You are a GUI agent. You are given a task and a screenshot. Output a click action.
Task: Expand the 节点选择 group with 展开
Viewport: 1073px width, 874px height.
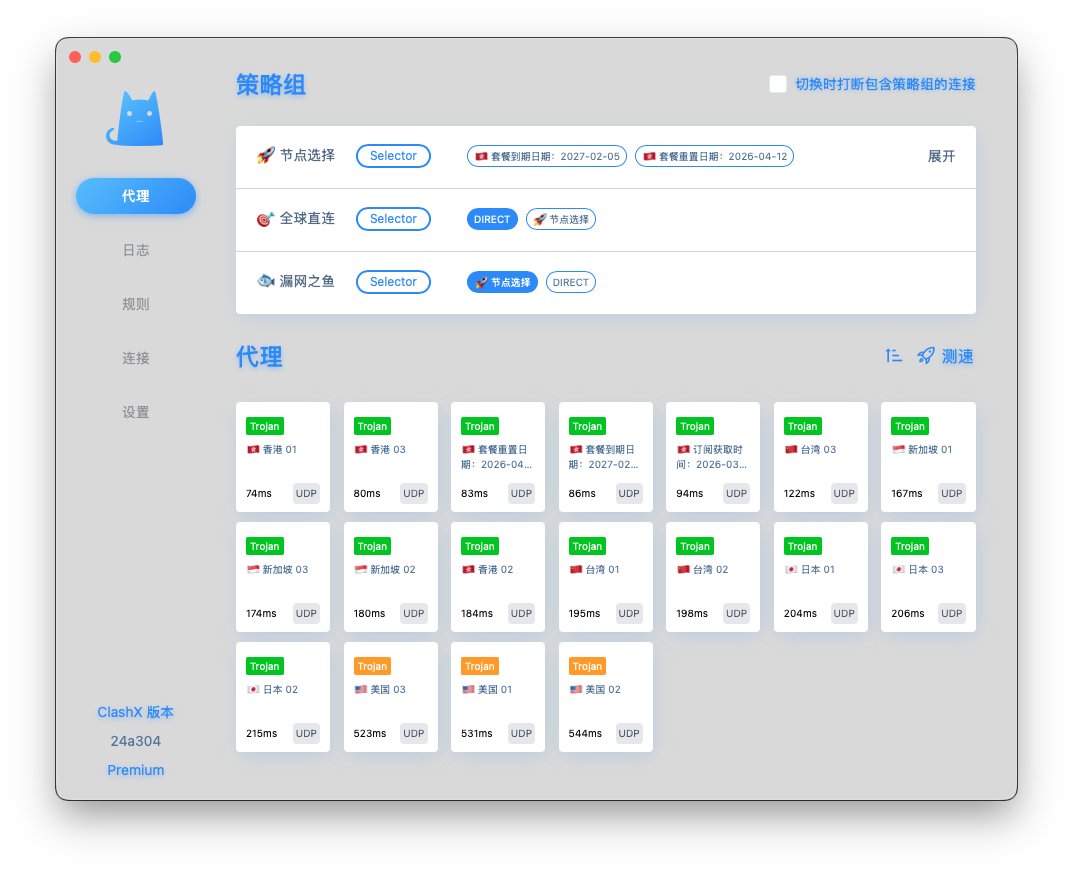(941, 156)
